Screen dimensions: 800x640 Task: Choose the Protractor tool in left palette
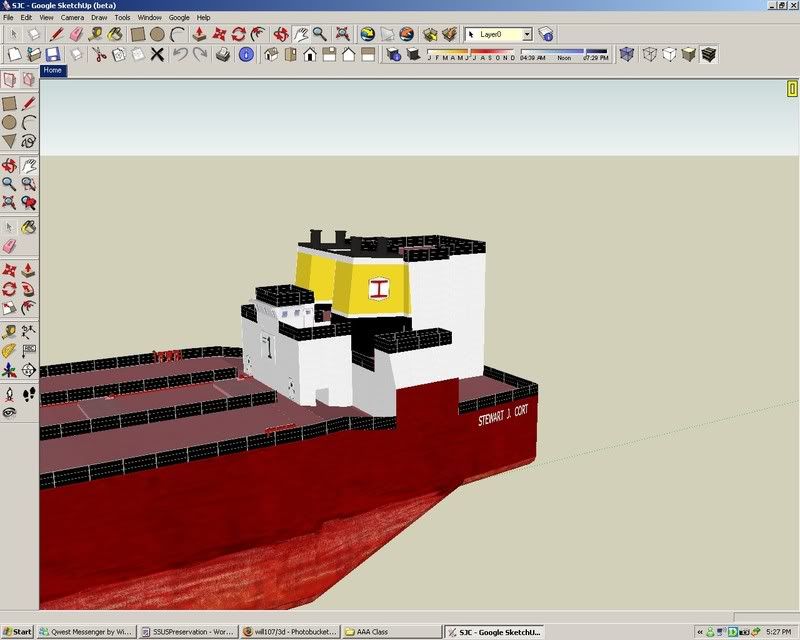[x=9, y=351]
